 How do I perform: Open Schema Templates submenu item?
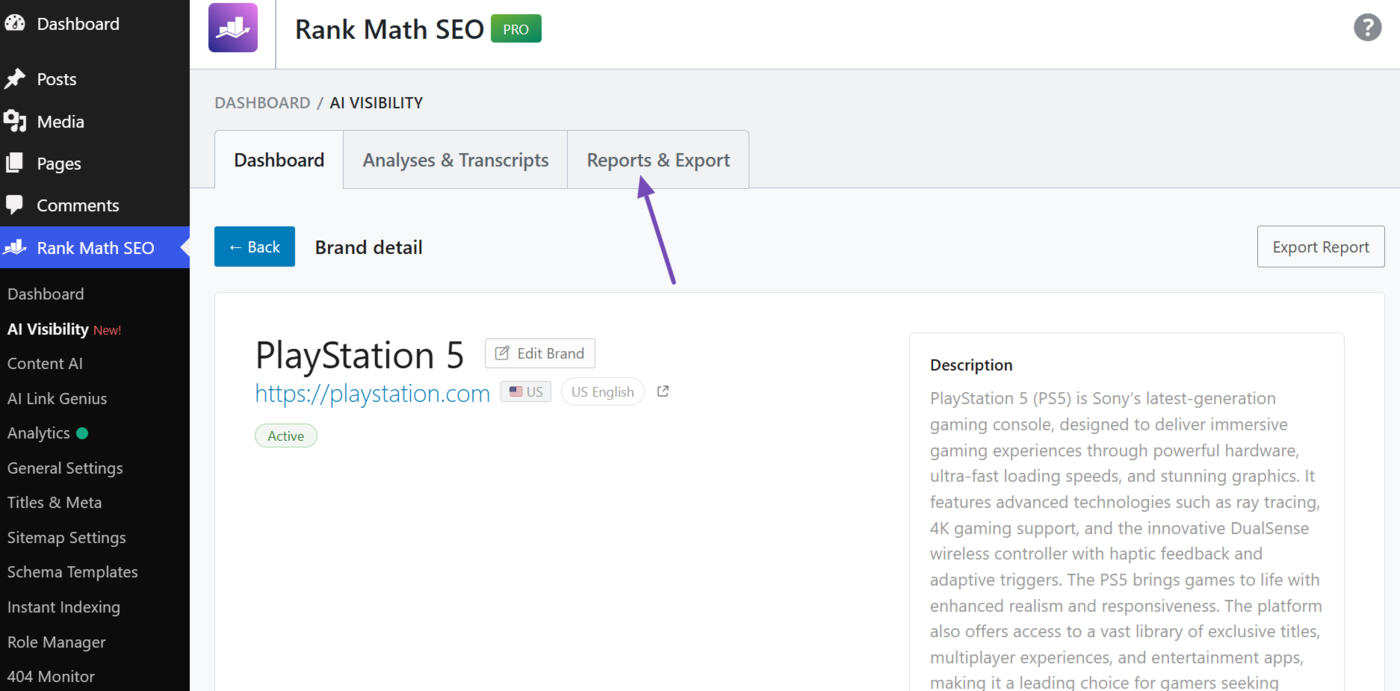pos(72,572)
